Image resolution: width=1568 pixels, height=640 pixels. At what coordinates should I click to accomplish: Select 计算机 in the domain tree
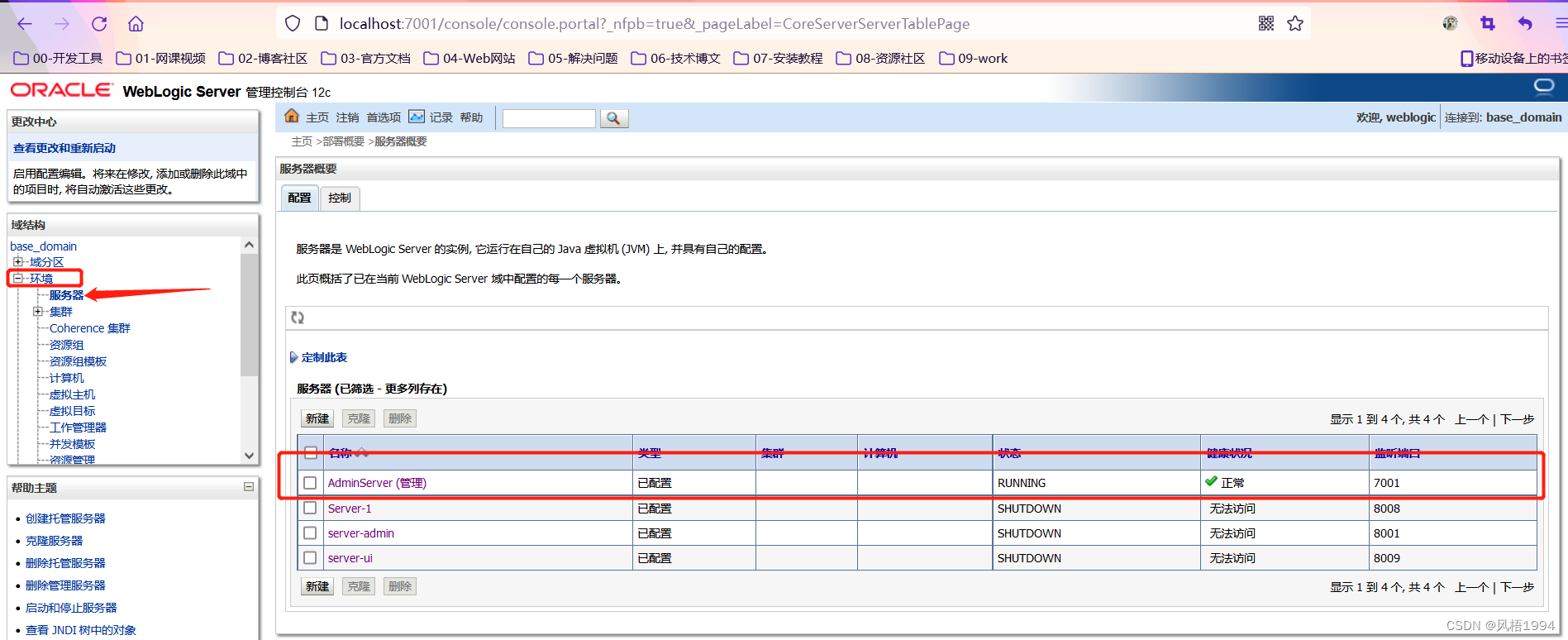tap(66, 378)
